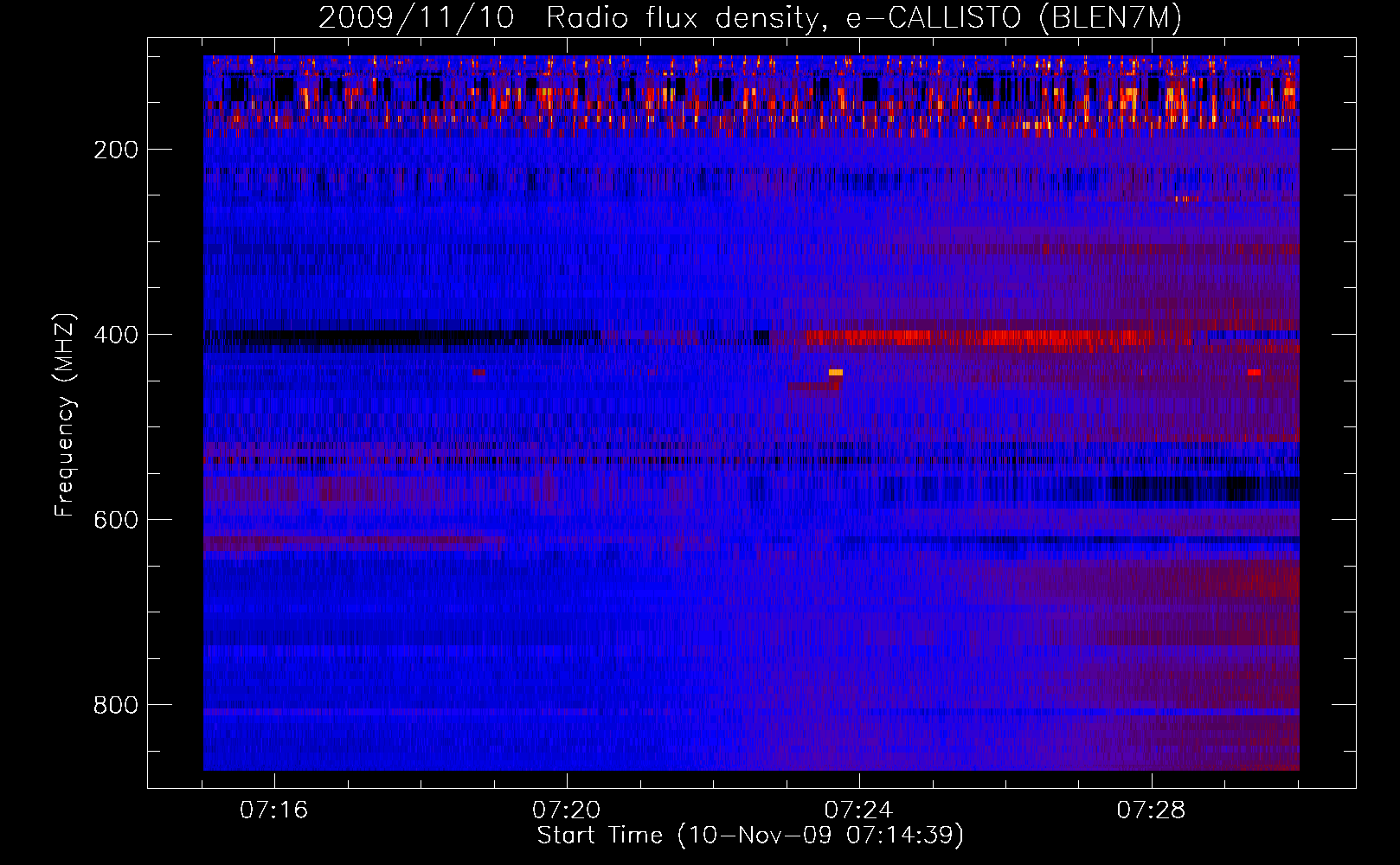The height and width of the screenshot is (865, 1400).
Task: Click the 400 frequency axis label
Action: [x=116, y=335]
